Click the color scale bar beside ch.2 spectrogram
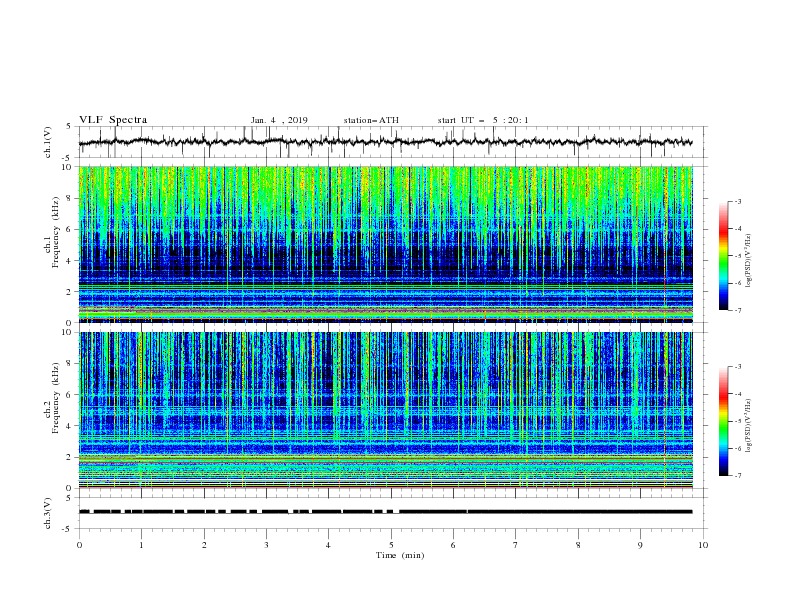 pos(723,421)
